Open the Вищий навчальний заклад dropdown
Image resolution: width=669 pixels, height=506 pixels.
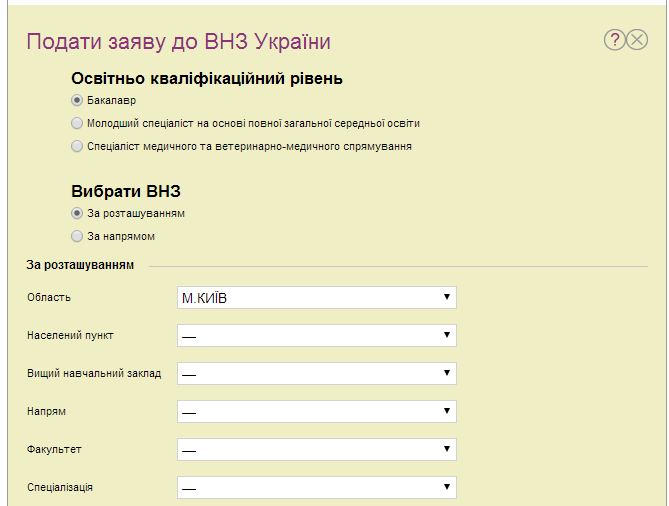[x=317, y=373]
